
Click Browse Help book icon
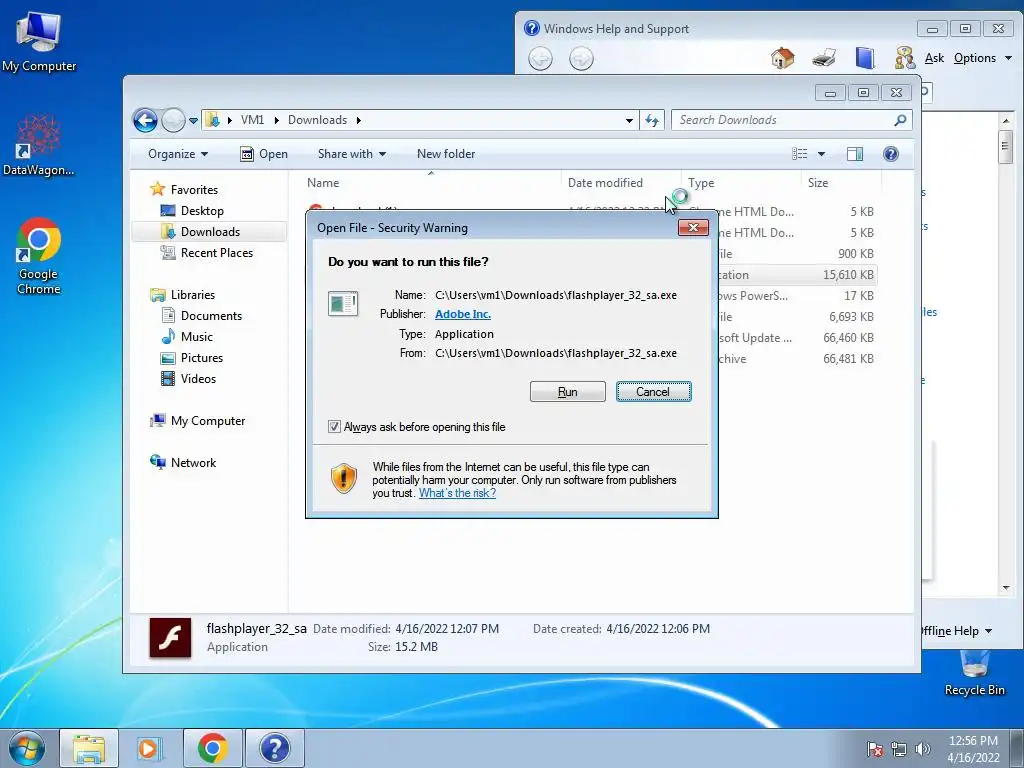[865, 59]
